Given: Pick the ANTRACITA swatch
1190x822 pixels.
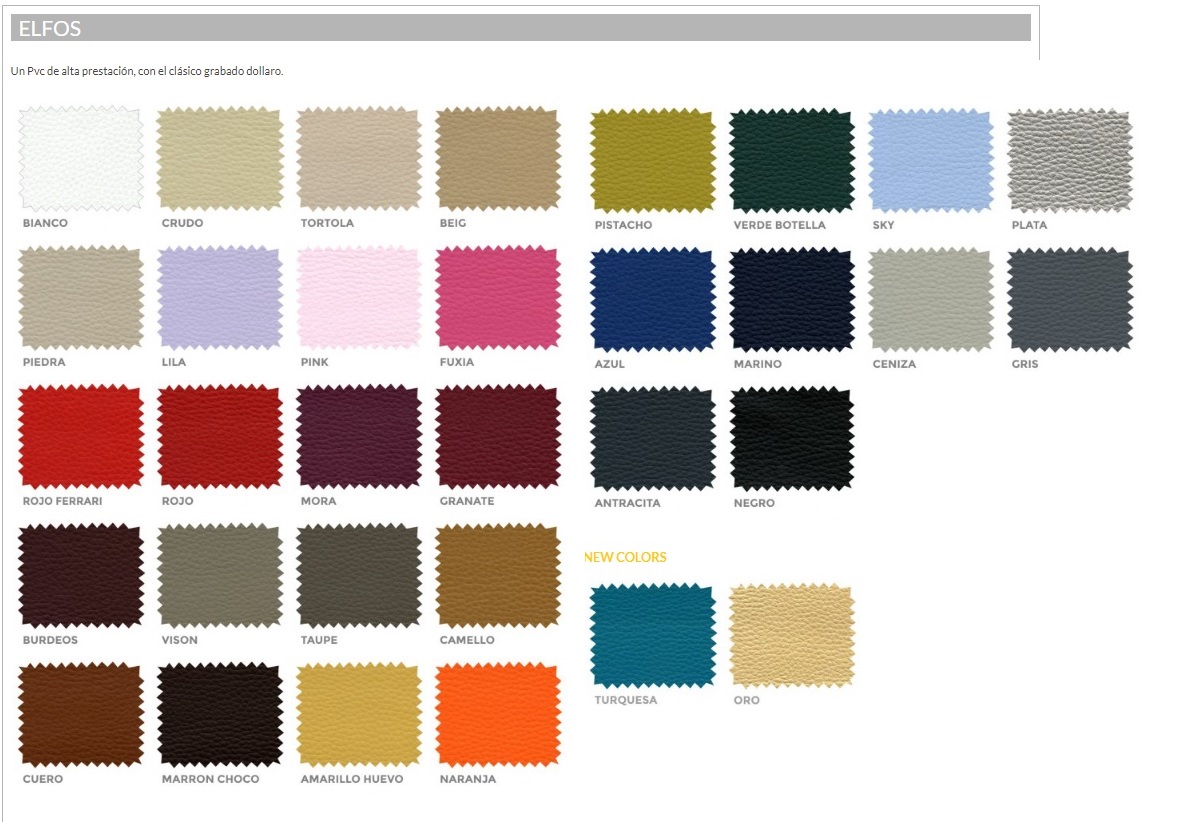Looking at the screenshot, I should point(653,439).
